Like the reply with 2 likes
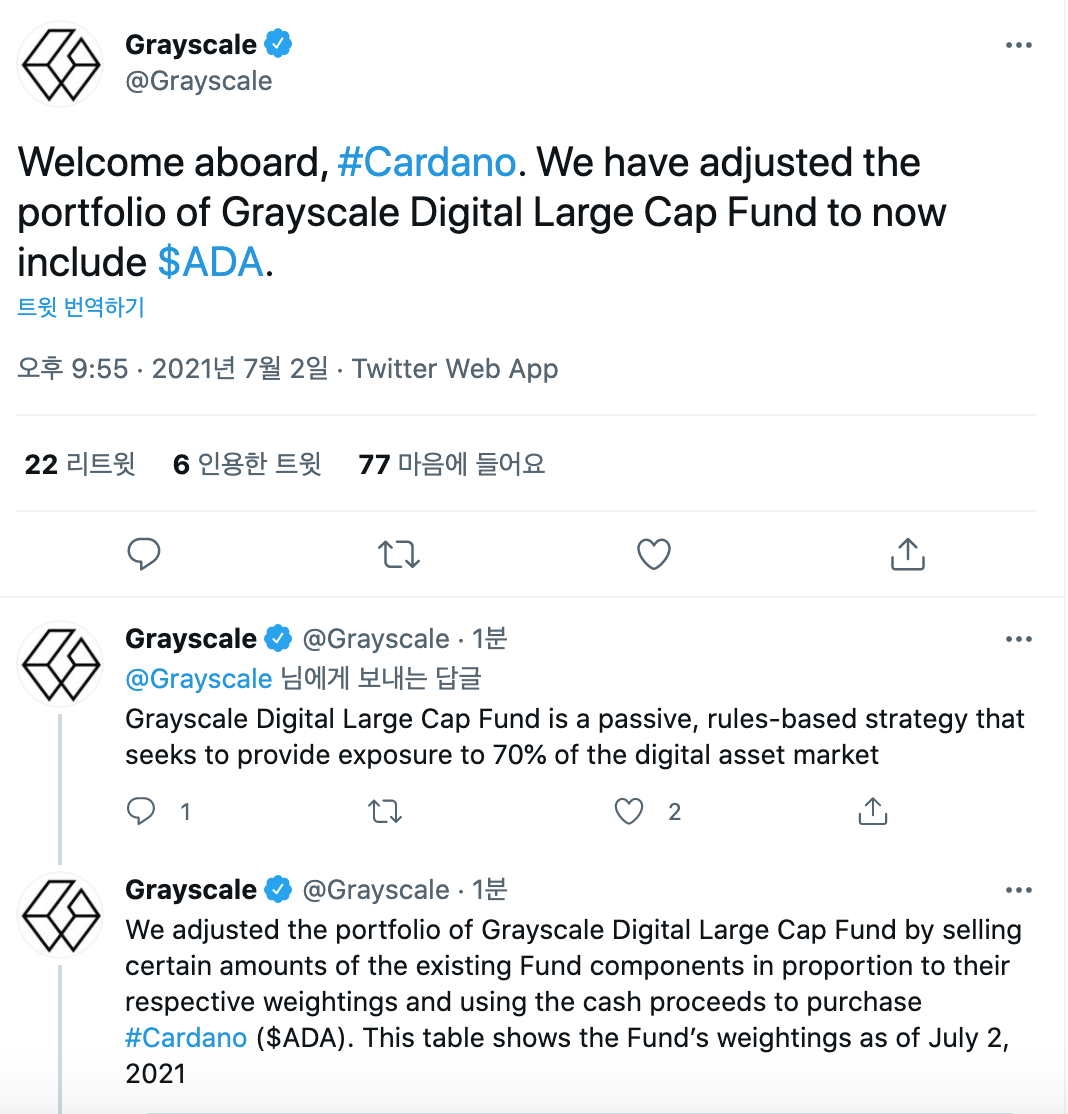 629,812
